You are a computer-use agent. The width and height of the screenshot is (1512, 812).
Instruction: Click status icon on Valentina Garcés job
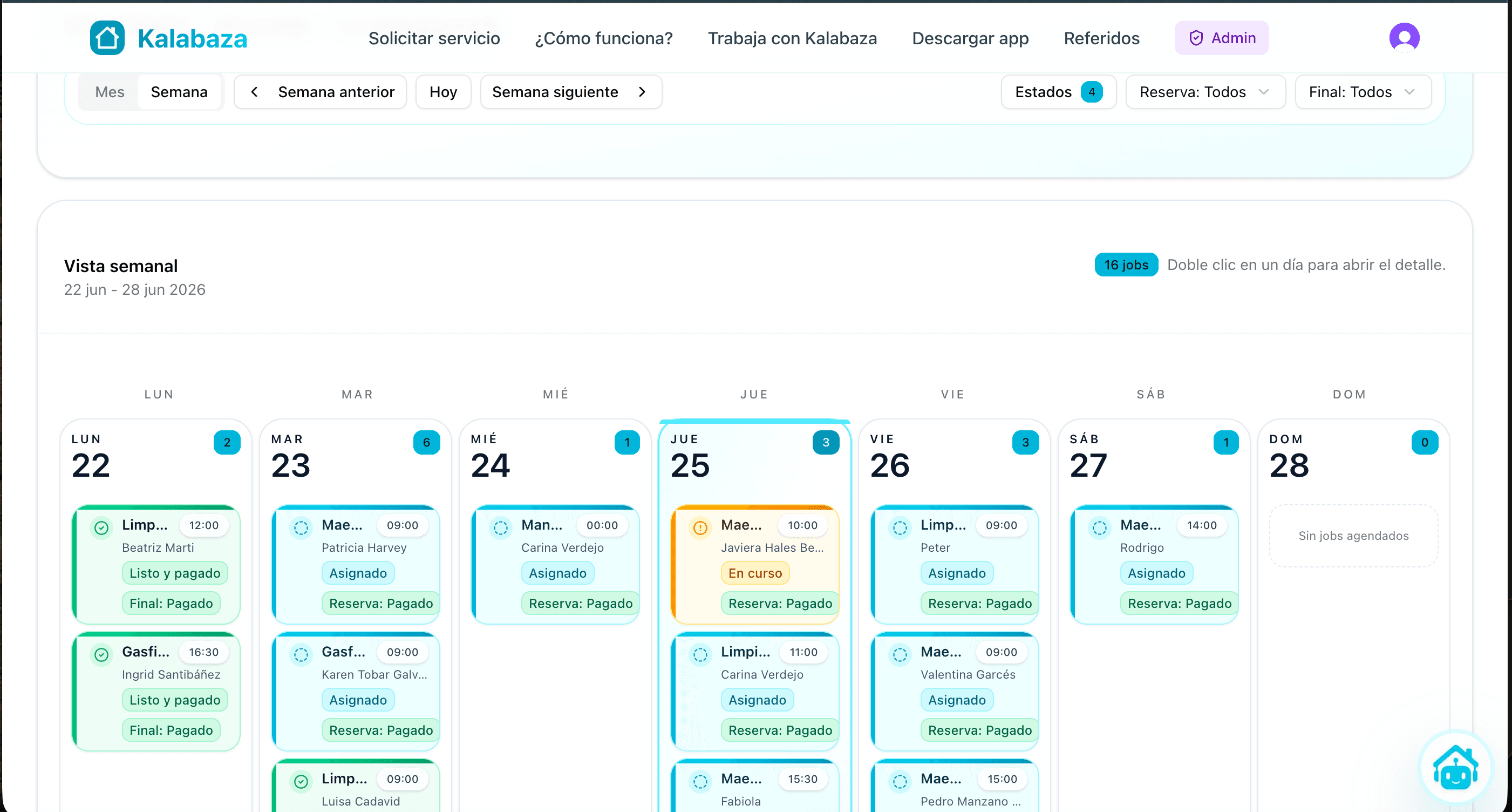[900, 655]
